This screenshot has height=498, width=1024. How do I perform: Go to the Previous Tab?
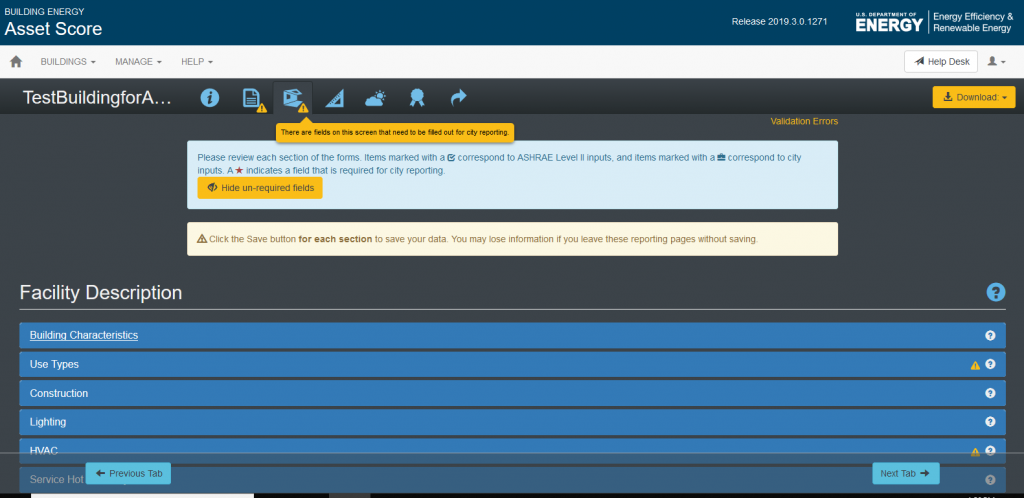coord(128,474)
